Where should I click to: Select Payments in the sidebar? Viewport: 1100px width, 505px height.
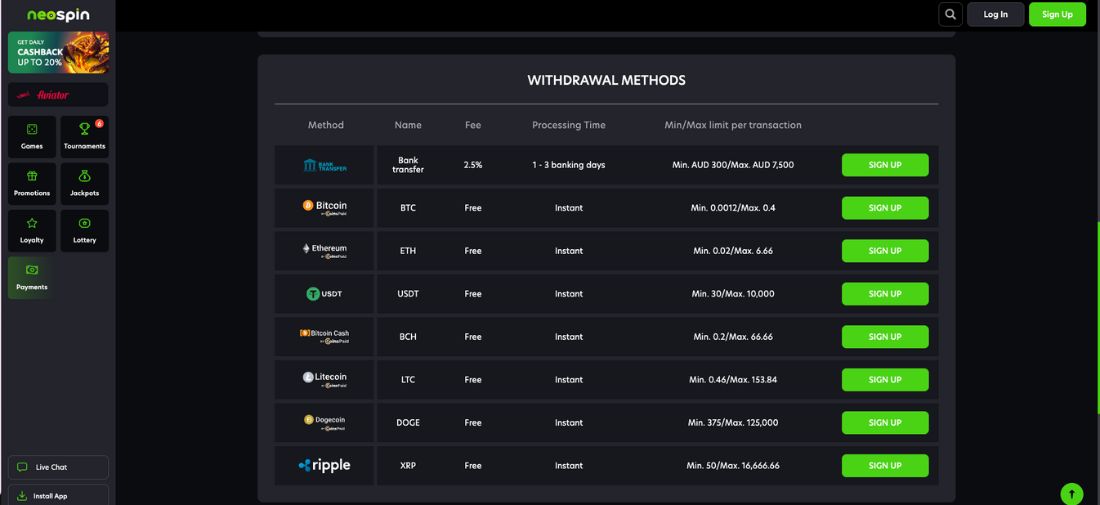[x=32, y=278]
